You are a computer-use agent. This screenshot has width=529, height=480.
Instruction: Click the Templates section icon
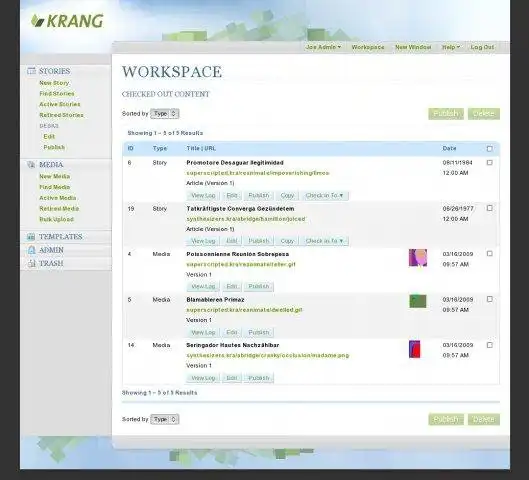(x=31, y=237)
